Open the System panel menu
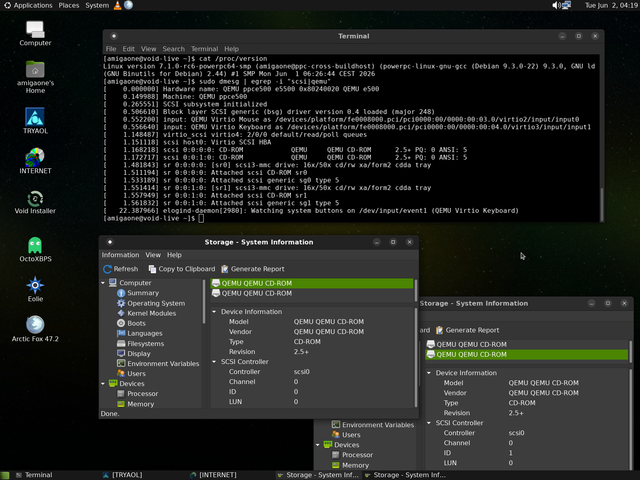Viewport: 640px width, 480px height. [x=97, y=5]
